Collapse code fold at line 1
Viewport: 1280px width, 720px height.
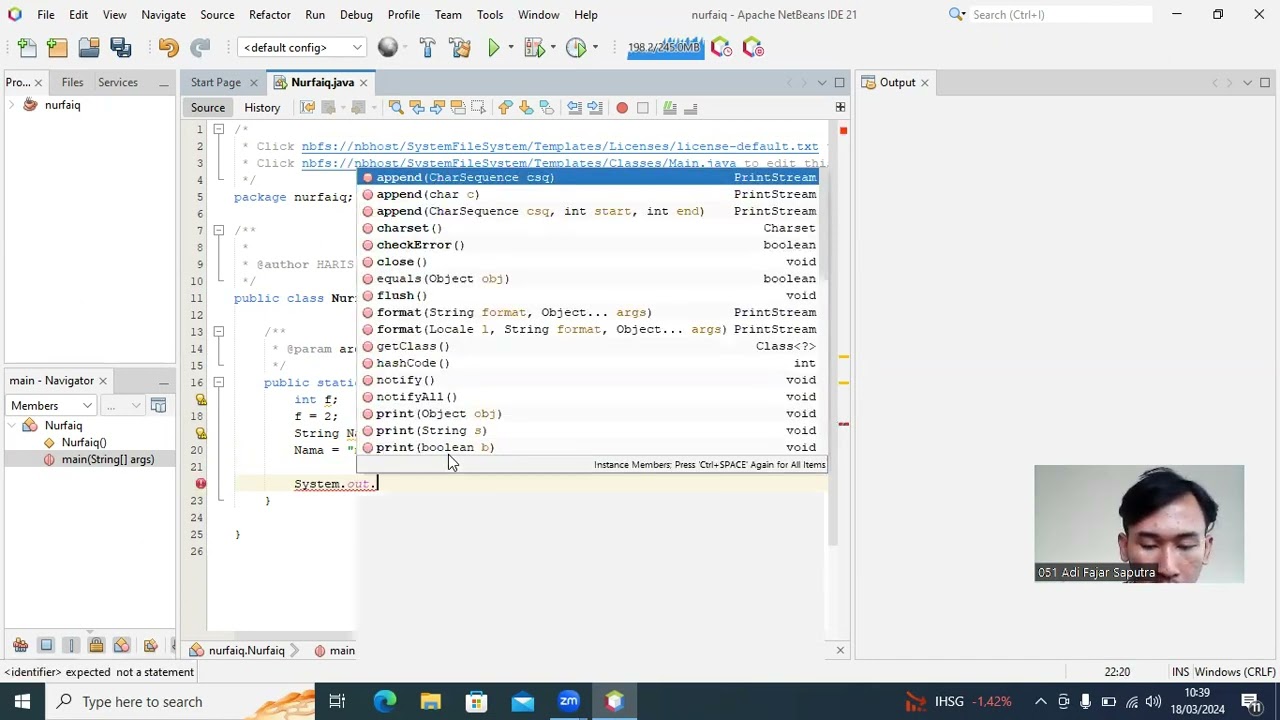coord(218,129)
